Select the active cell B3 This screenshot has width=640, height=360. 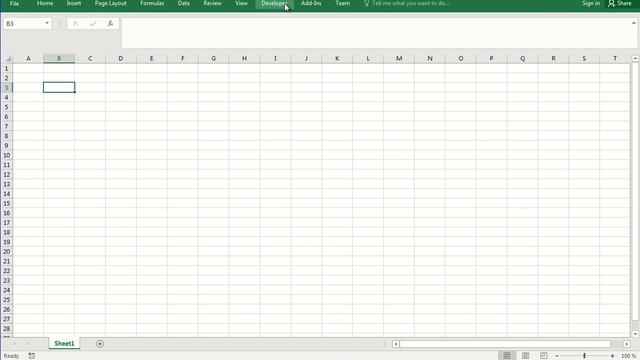click(59, 87)
